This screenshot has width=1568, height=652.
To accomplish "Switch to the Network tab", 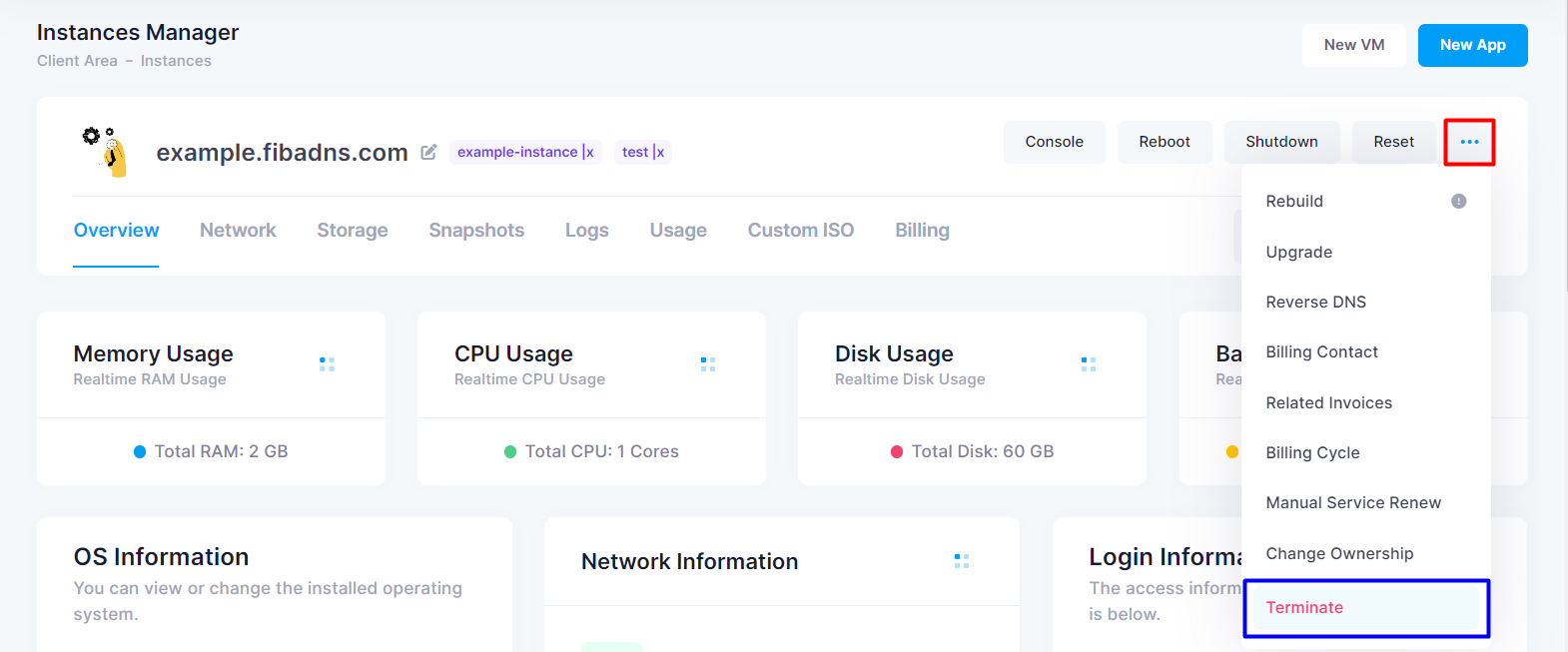I will point(238,231).
